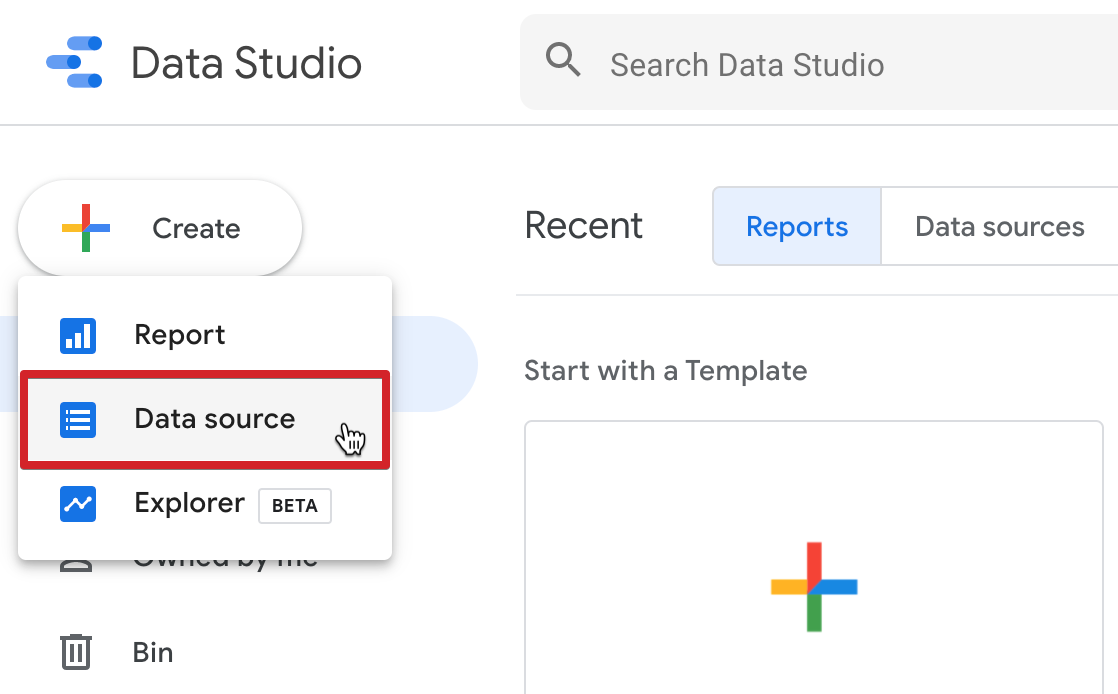Open the Create button
The height and width of the screenshot is (694, 1118).
click(x=160, y=228)
